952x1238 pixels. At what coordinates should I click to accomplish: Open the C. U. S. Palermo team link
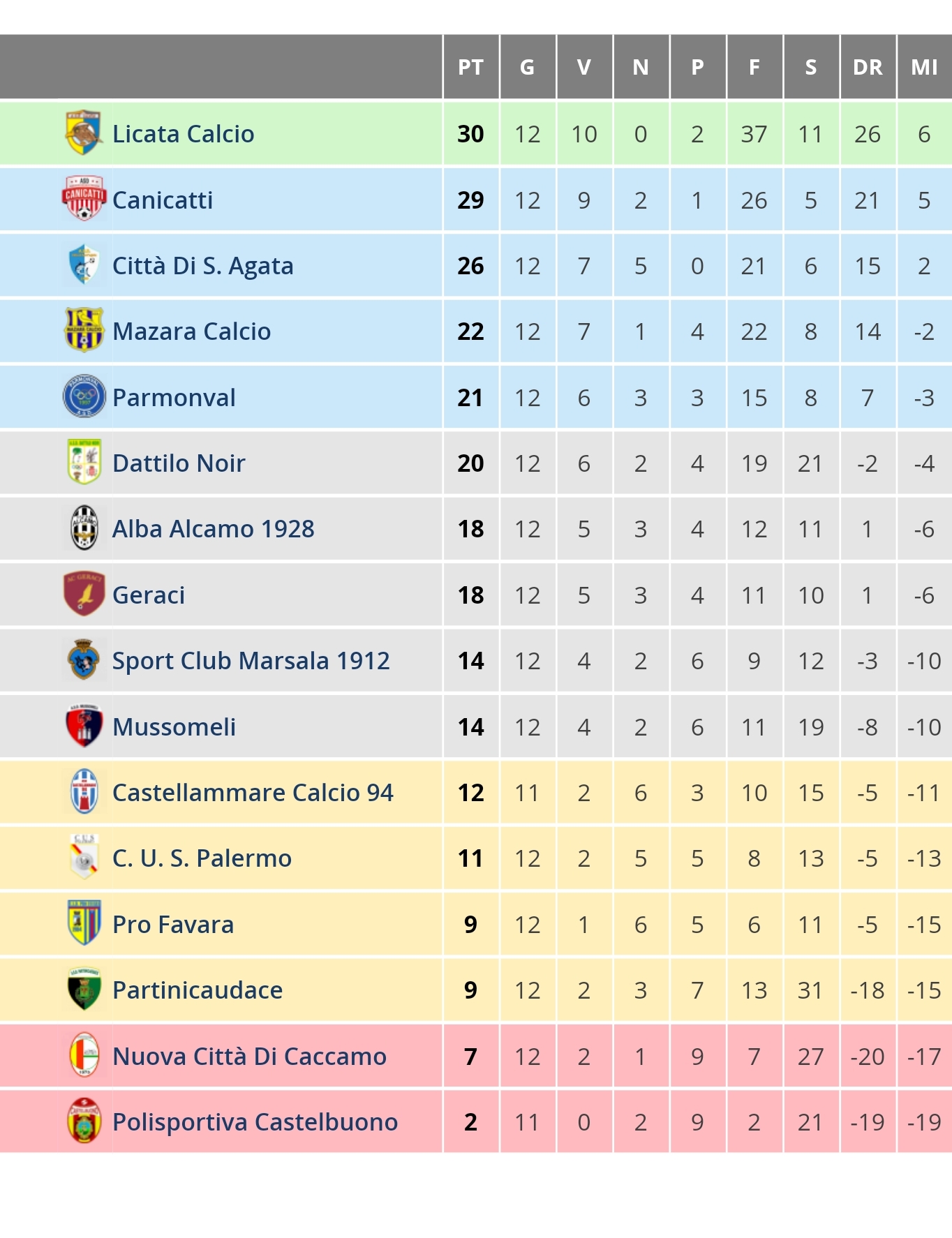(x=202, y=858)
